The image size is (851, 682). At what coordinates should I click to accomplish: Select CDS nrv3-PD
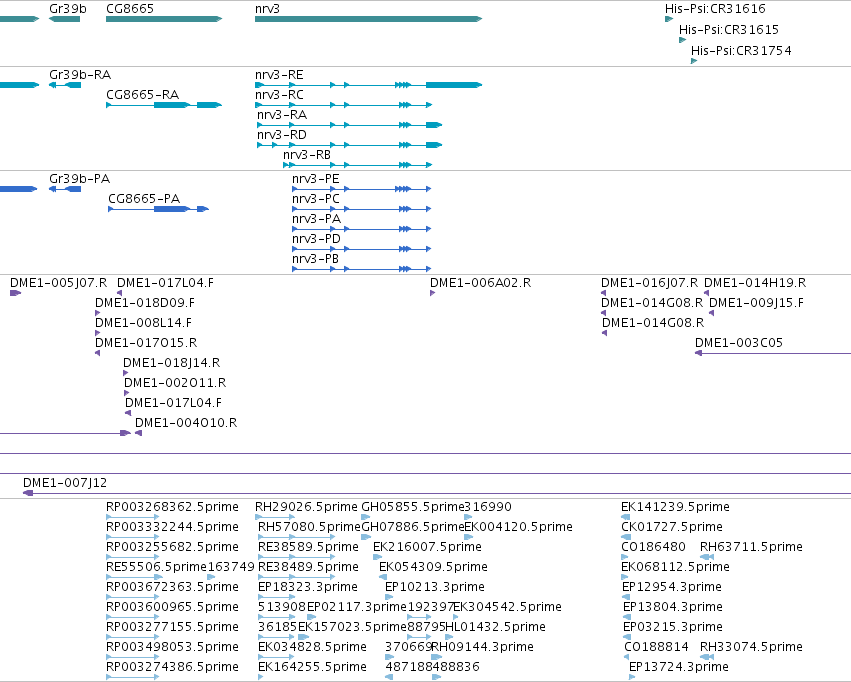point(316,239)
